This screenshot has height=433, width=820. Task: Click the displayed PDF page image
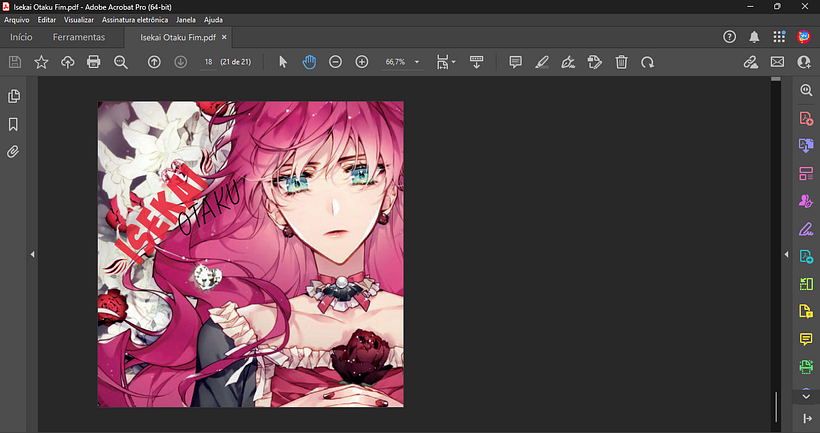(250, 254)
